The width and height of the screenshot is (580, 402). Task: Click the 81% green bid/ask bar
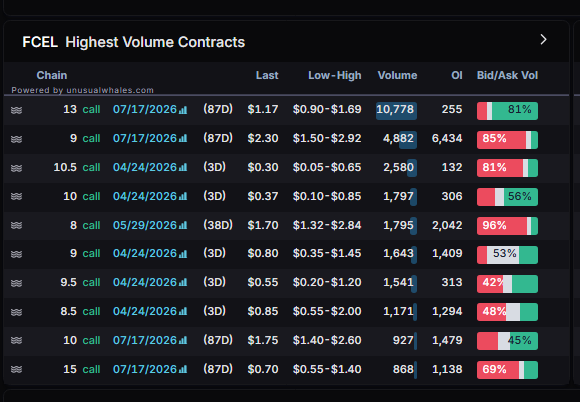[x=507, y=111]
